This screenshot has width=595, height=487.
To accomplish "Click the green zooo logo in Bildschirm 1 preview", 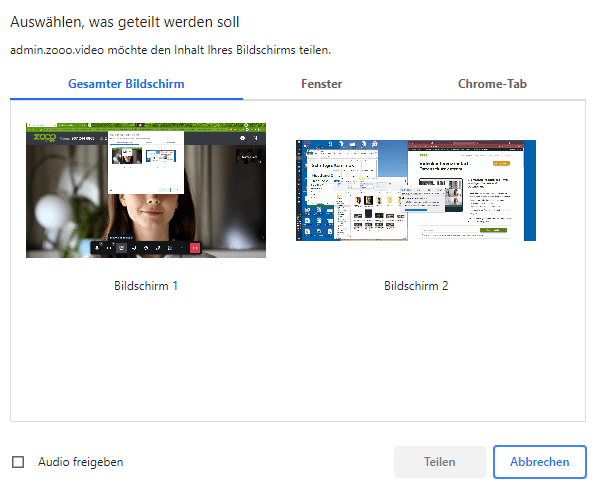I will click(x=44, y=138).
